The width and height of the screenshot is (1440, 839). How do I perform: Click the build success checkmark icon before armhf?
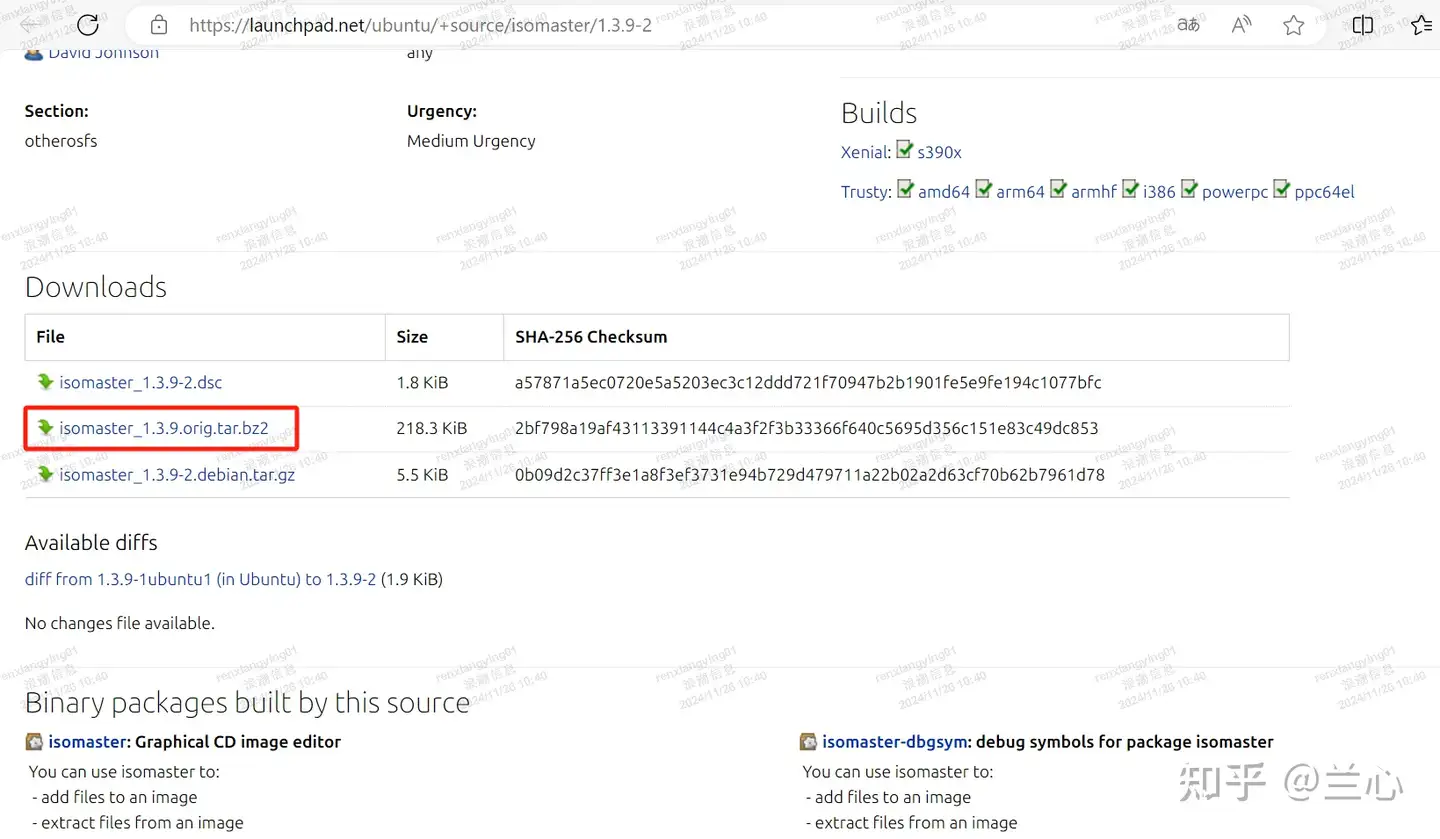pos(1059,189)
